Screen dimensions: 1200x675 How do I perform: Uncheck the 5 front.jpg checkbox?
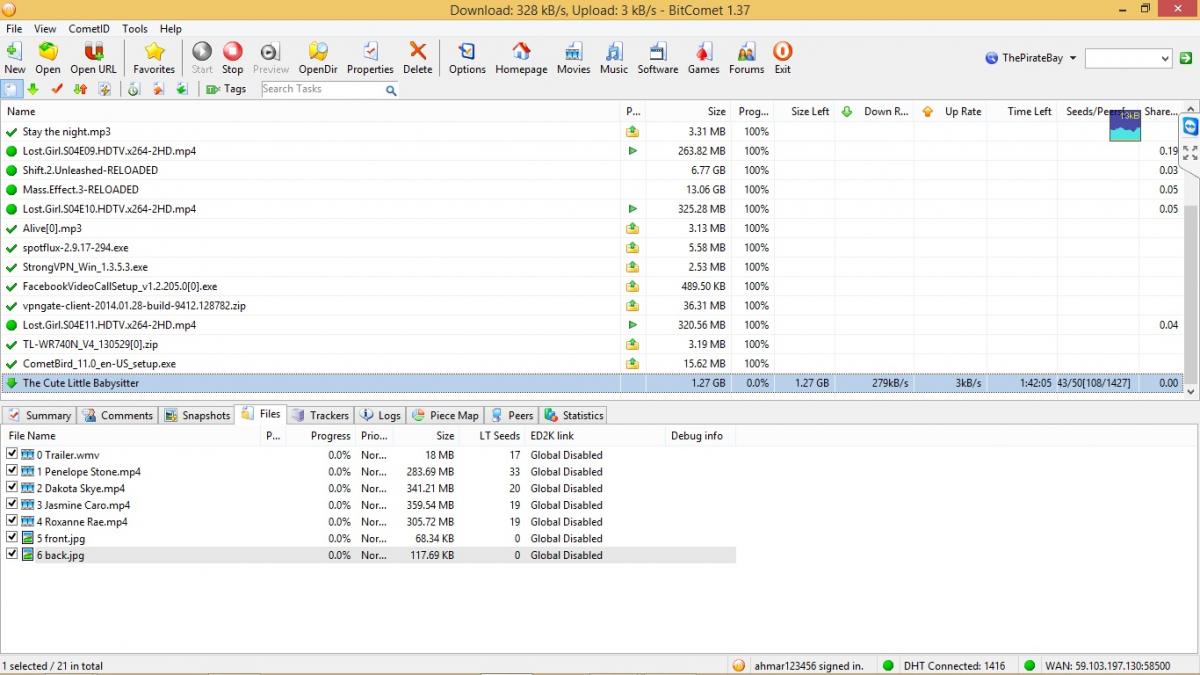point(12,538)
